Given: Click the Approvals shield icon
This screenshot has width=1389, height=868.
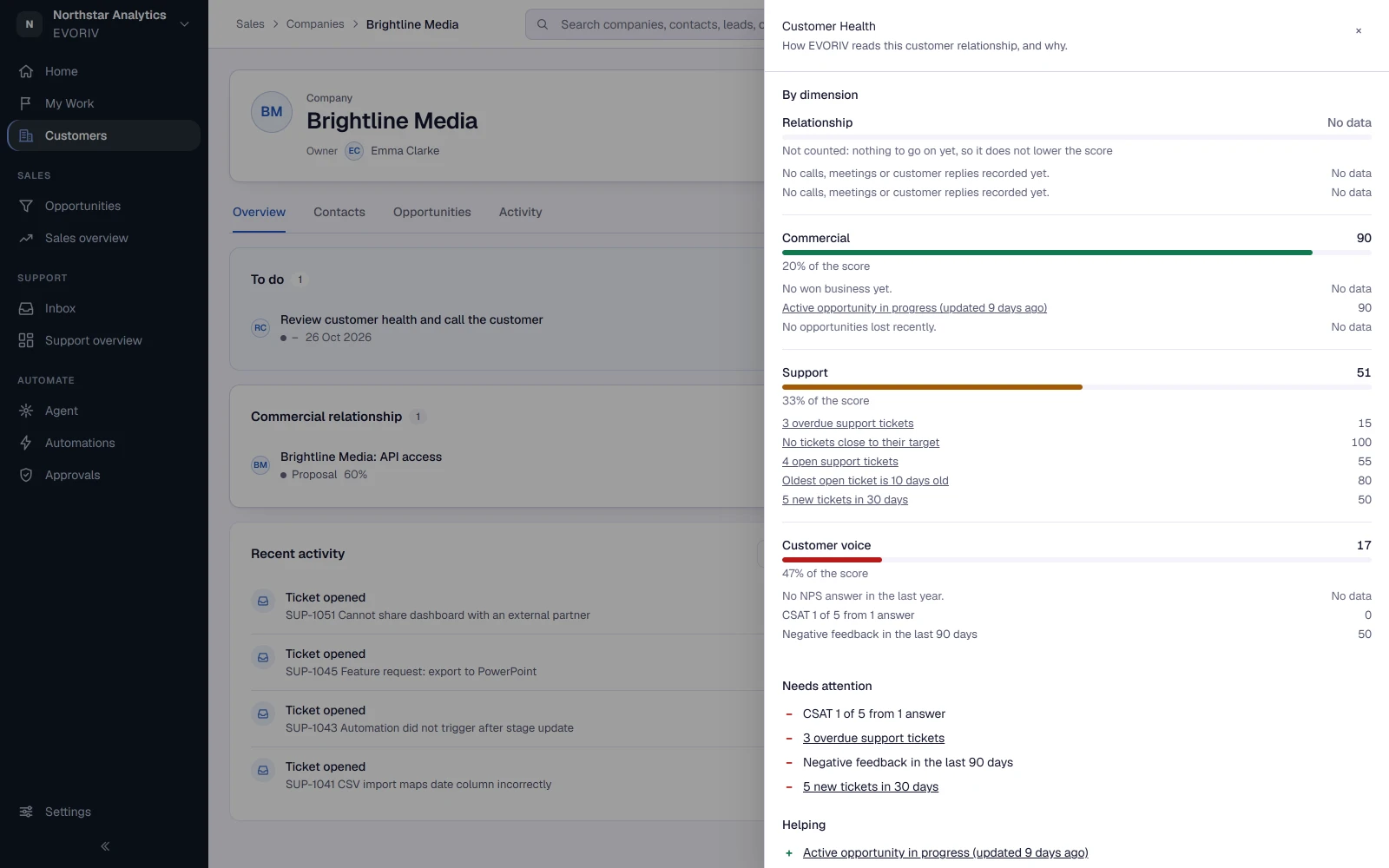Looking at the screenshot, I should [x=26, y=475].
